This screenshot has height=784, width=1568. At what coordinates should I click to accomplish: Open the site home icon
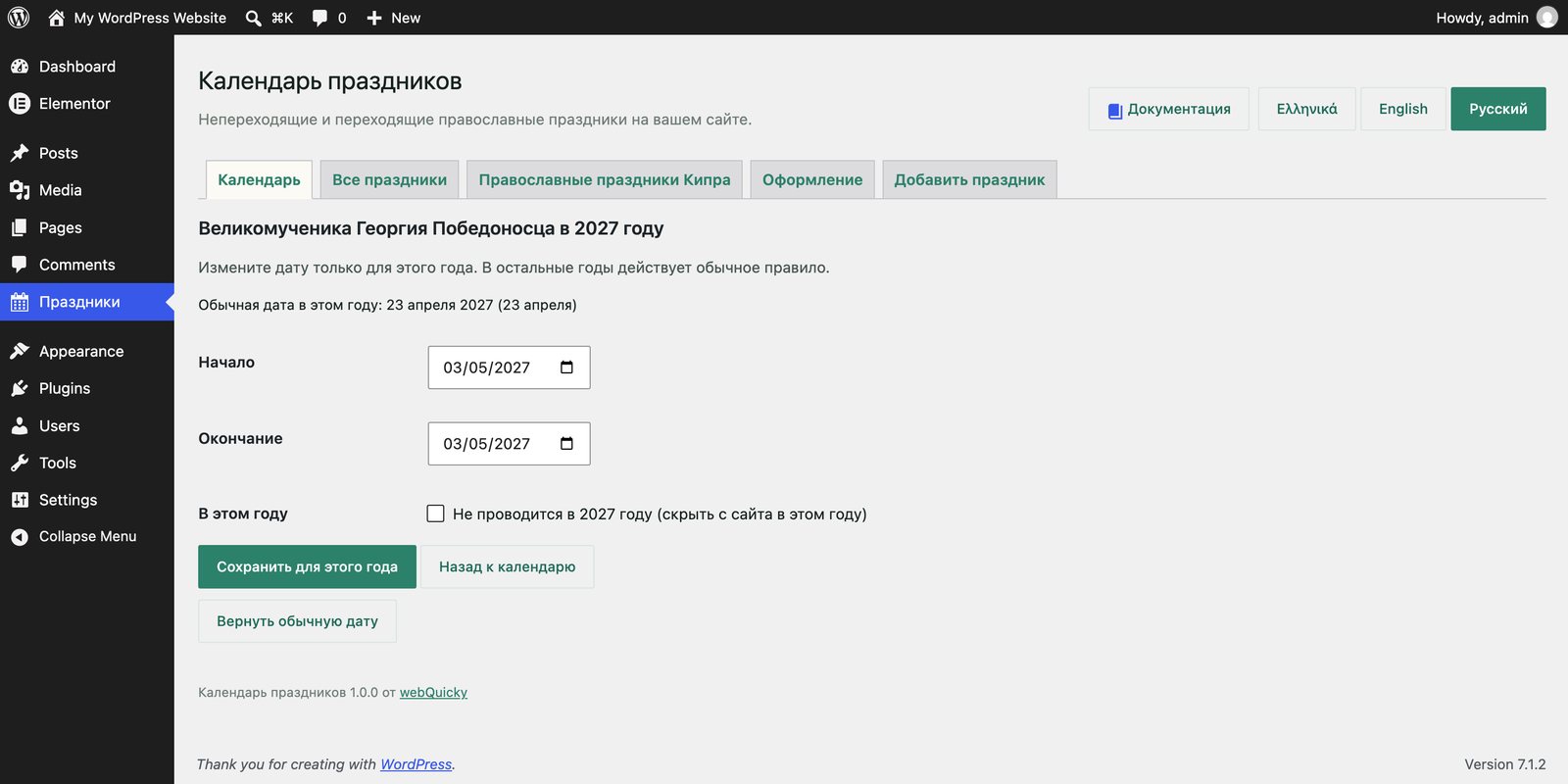click(x=56, y=18)
